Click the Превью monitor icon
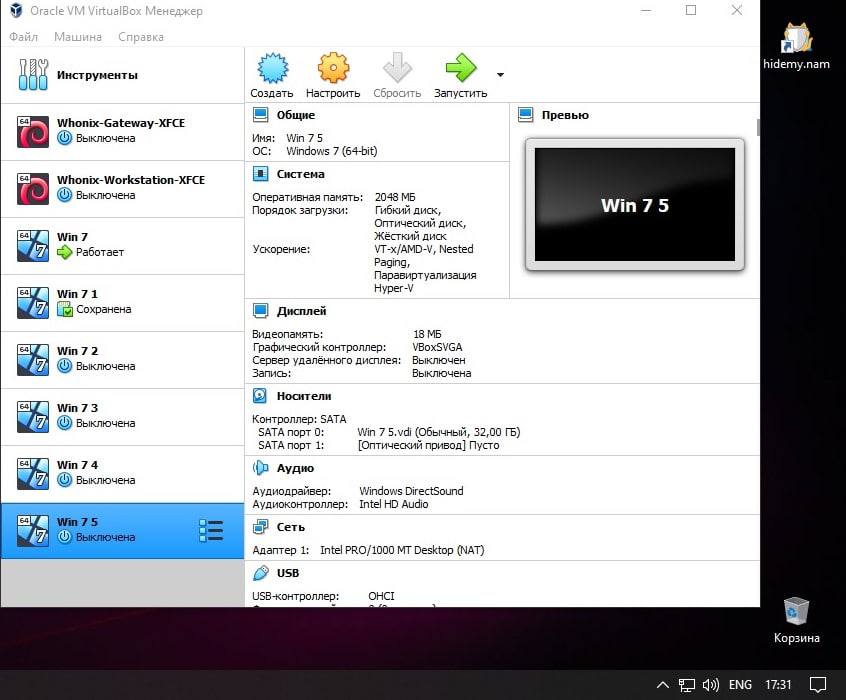 (x=526, y=114)
